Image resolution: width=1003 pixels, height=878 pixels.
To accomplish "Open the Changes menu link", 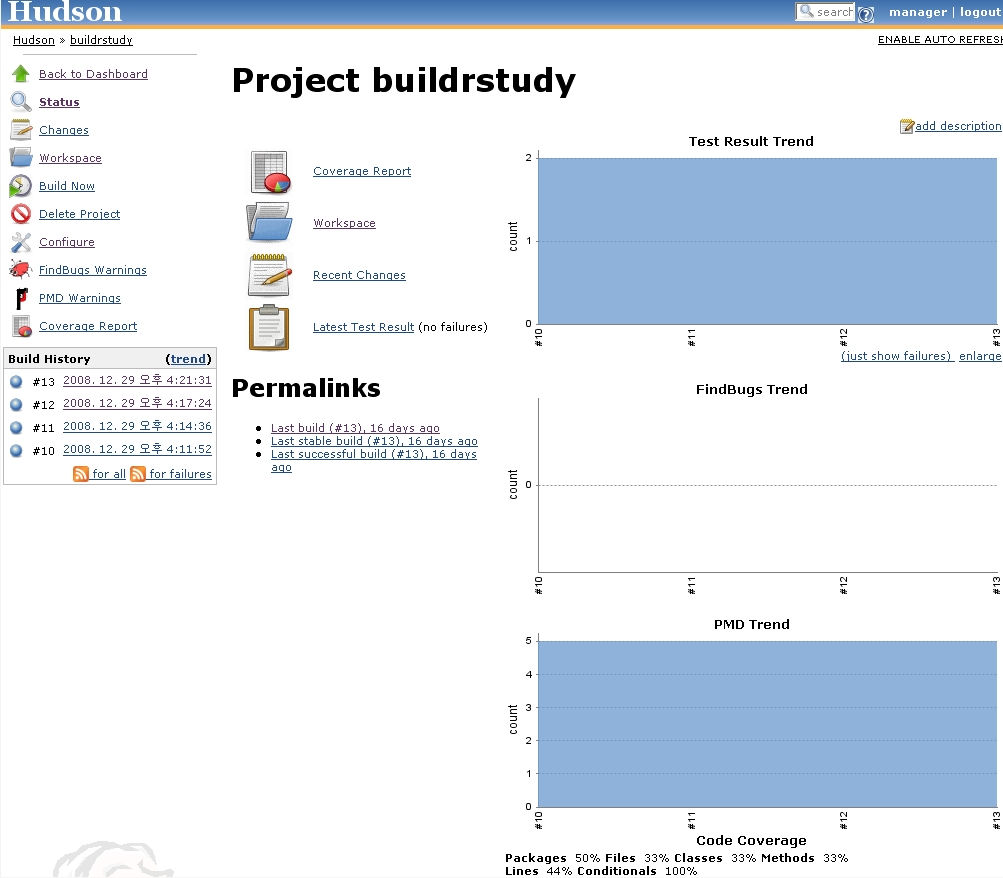I will coord(64,130).
